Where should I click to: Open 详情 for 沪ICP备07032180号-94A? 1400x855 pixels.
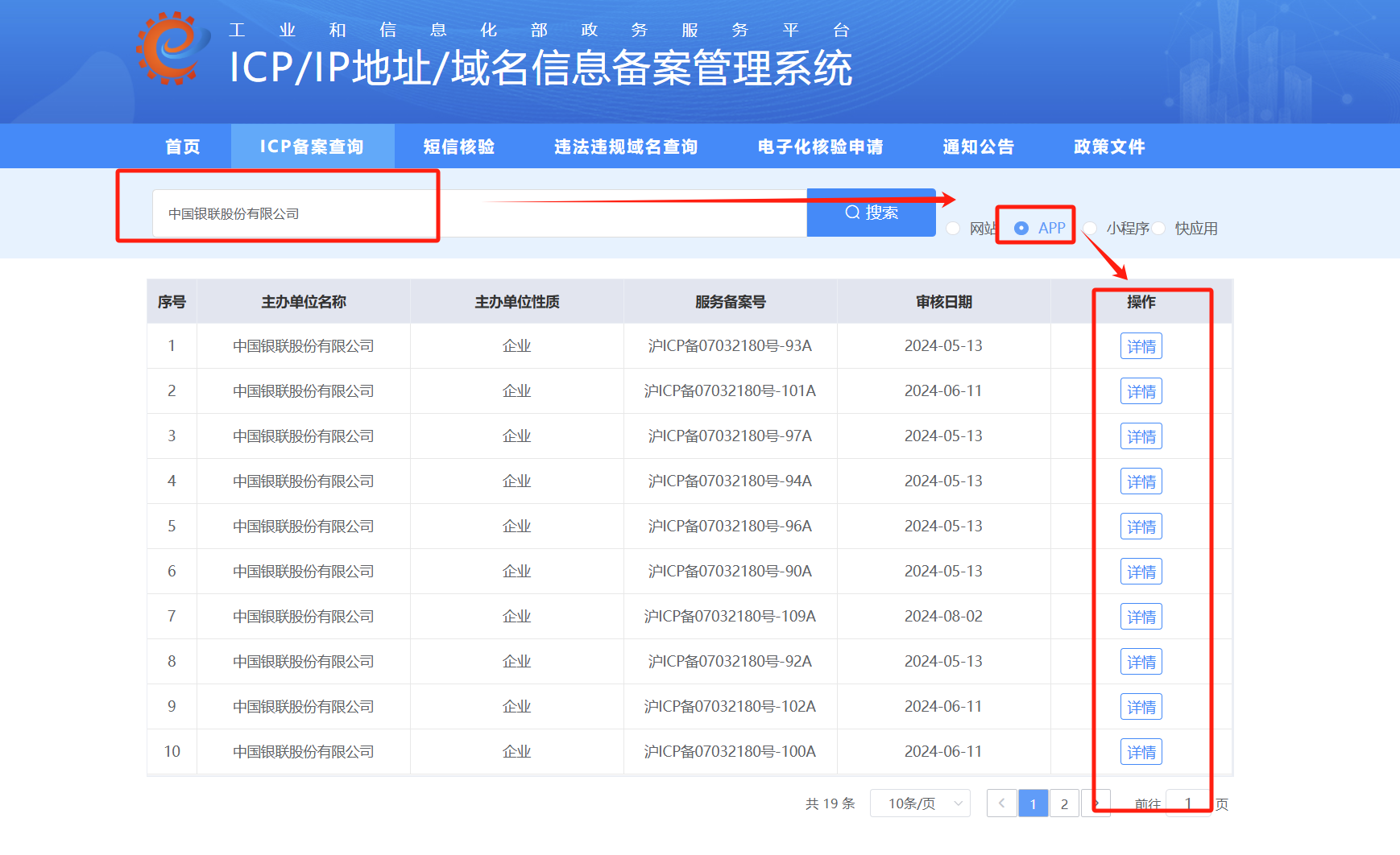(x=1141, y=481)
